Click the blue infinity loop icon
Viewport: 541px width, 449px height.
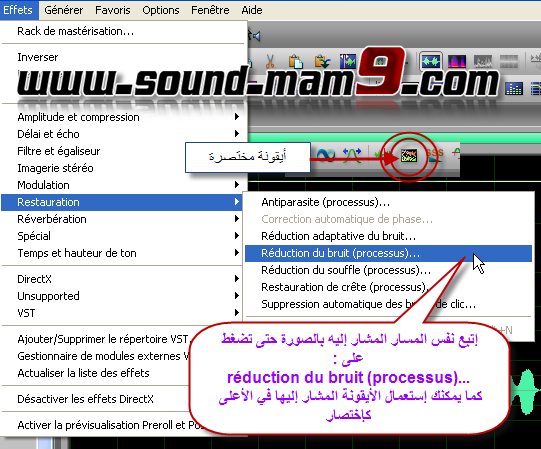coord(326,155)
